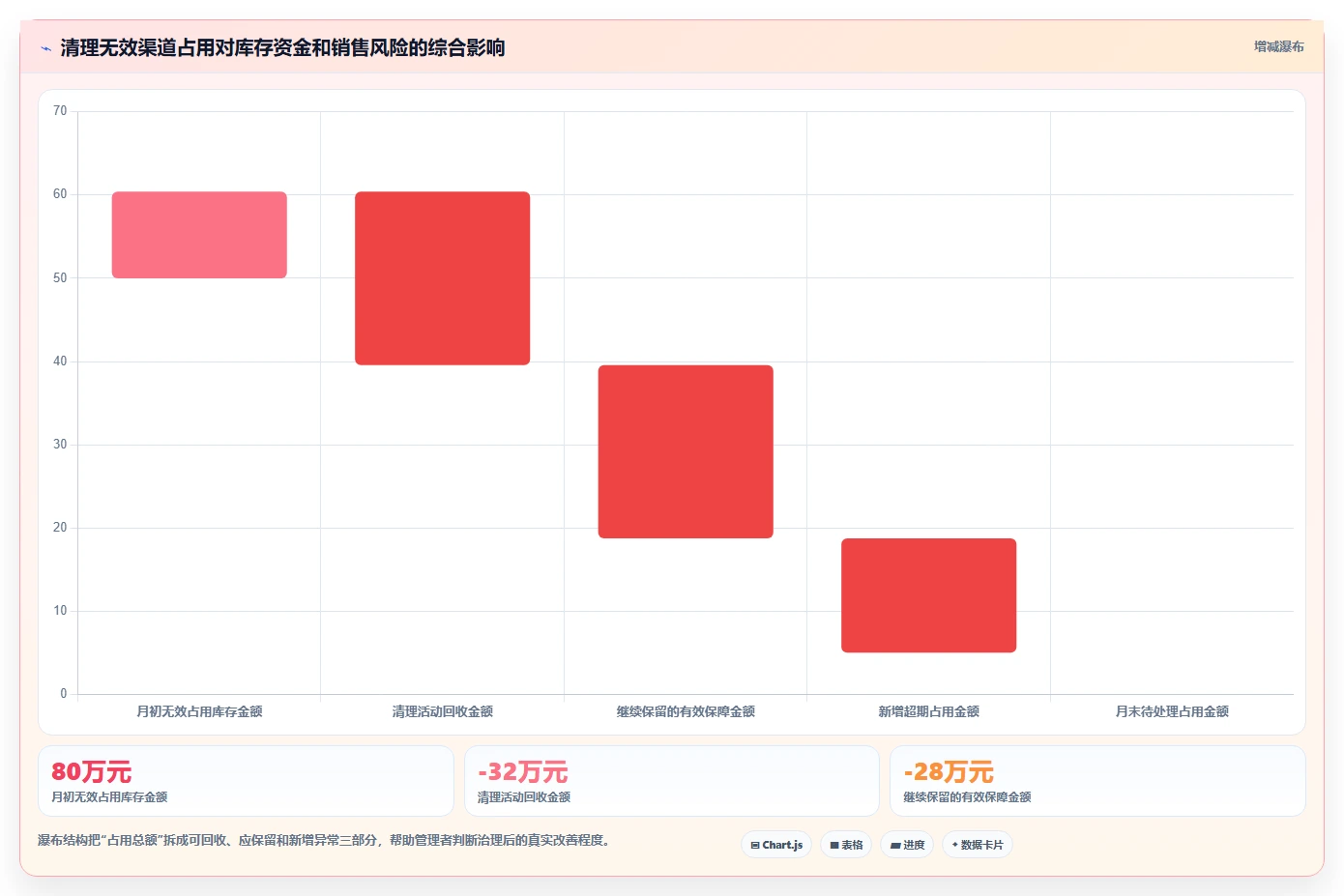
Task: Click the 继续保留的有效保障金额 red bar
Action: click(x=686, y=451)
